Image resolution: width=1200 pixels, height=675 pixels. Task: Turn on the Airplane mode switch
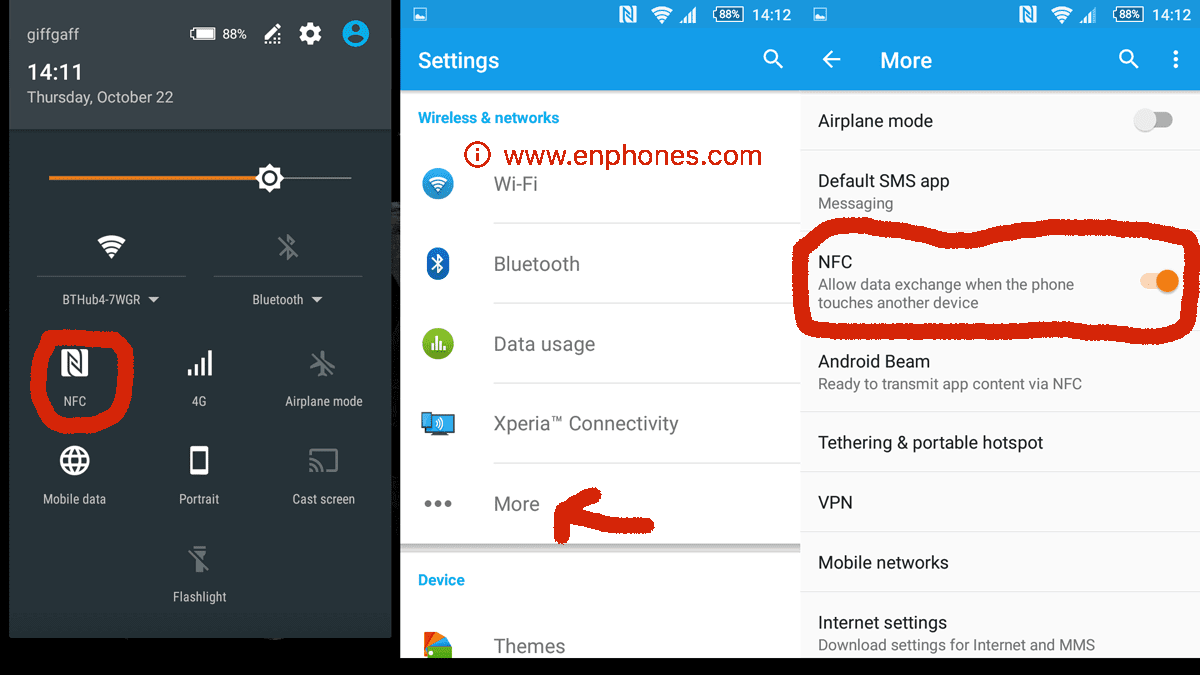pyautogui.click(x=1153, y=121)
